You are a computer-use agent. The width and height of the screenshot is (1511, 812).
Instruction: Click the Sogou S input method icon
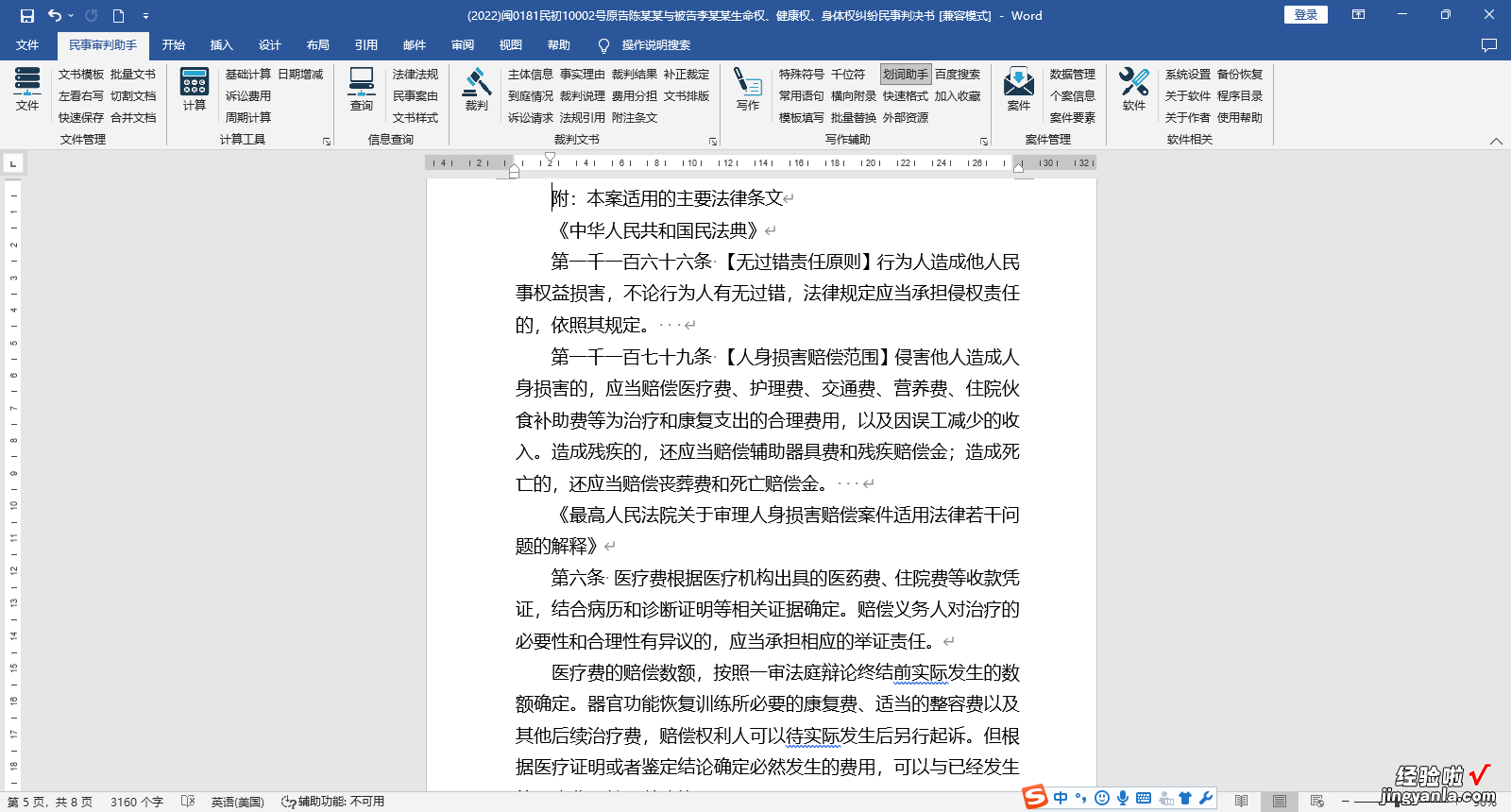(x=1036, y=798)
